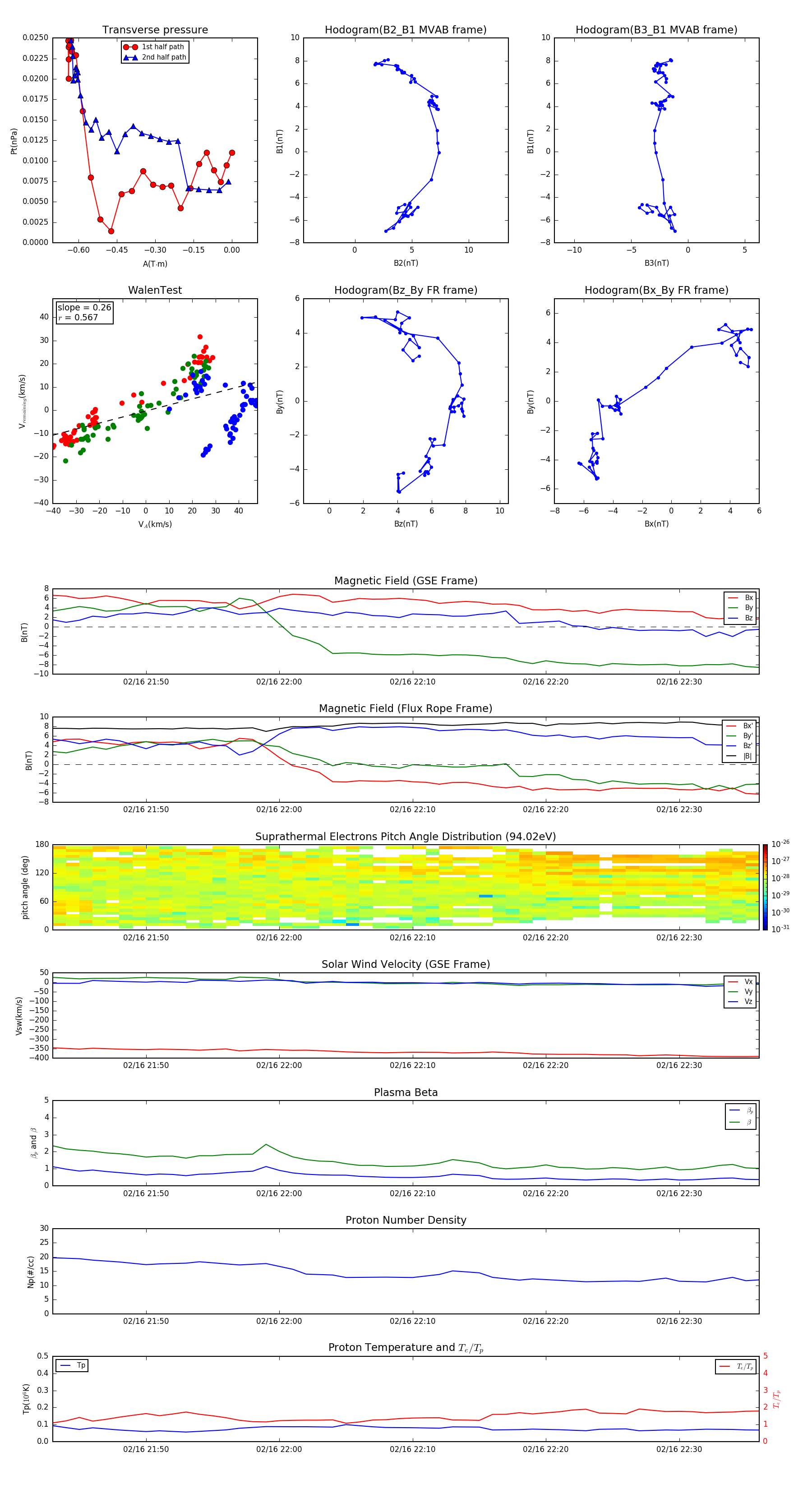This screenshot has width=812, height=1489.
Task: Select the Bz legend entry in GSE Frame plot
Action: coord(741,618)
